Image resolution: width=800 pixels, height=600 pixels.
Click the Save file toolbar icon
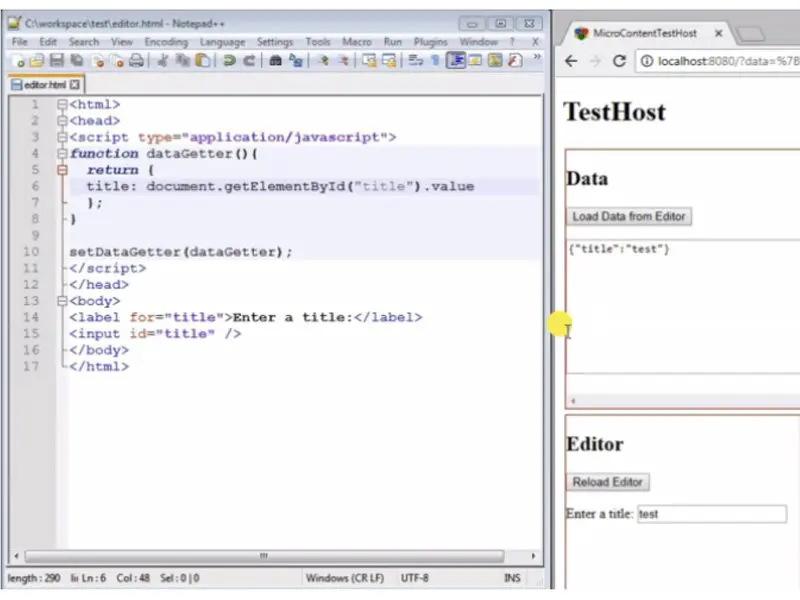tap(56, 61)
